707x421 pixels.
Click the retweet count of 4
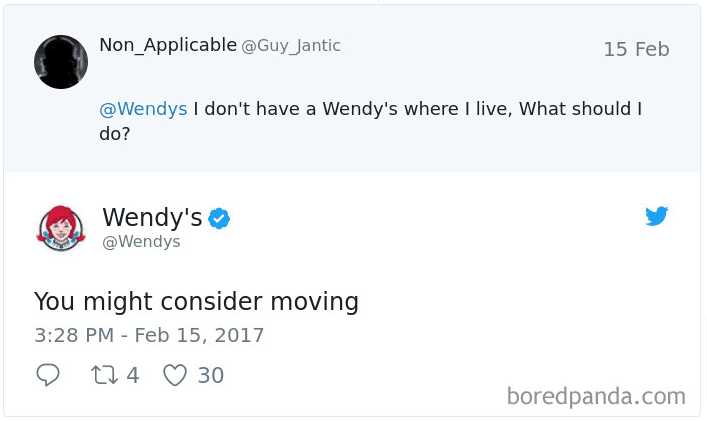pos(132,375)
